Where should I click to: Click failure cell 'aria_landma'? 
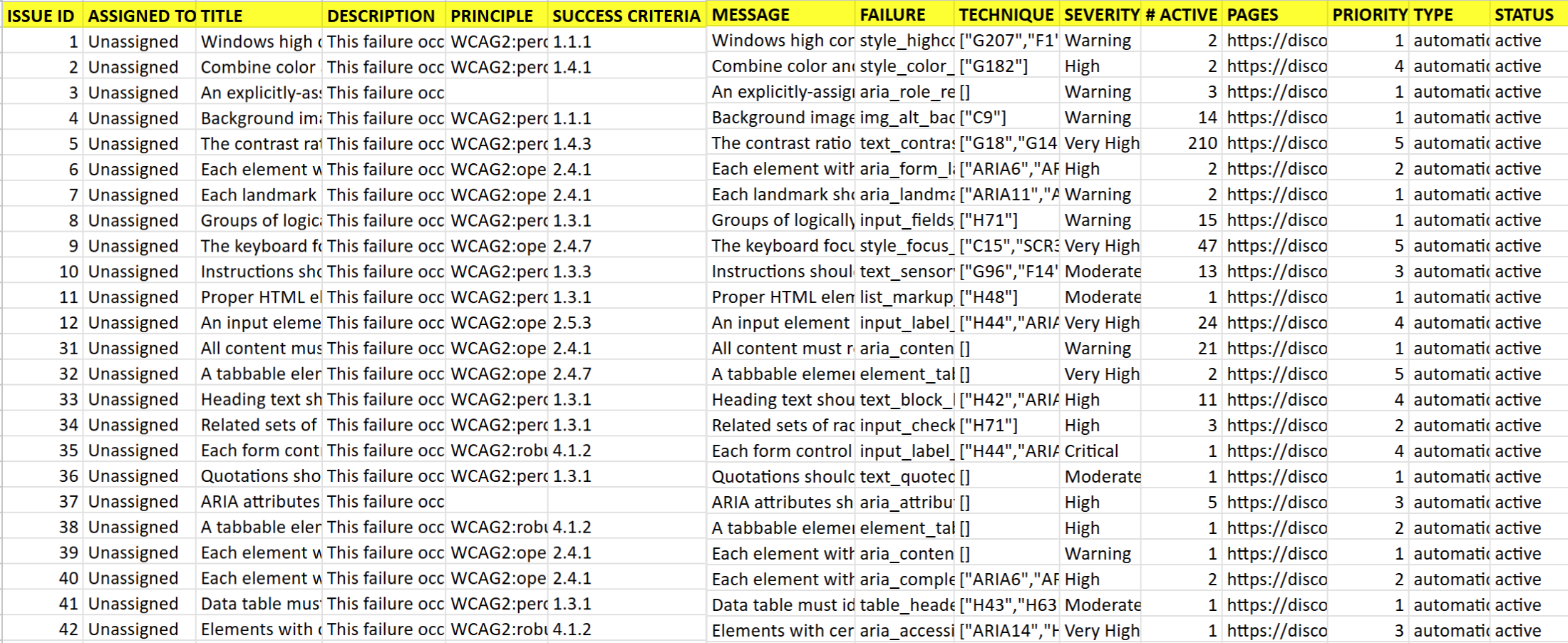click(904, 195)
